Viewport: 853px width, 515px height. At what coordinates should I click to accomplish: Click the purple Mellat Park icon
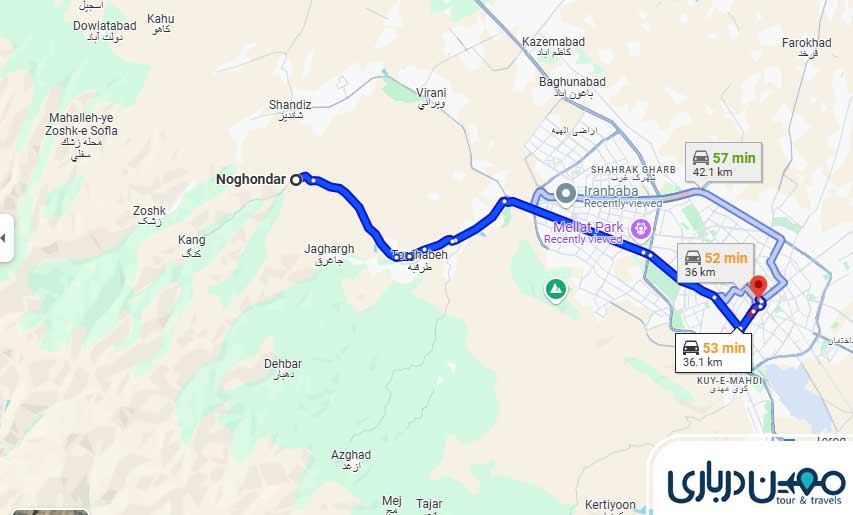click(641, 228)
